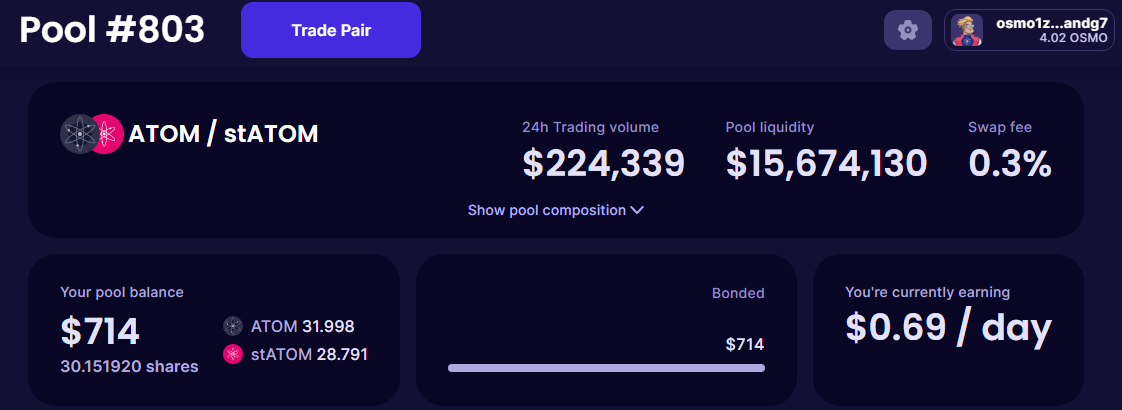Click the 30.151920 shares text

point(130,366)
